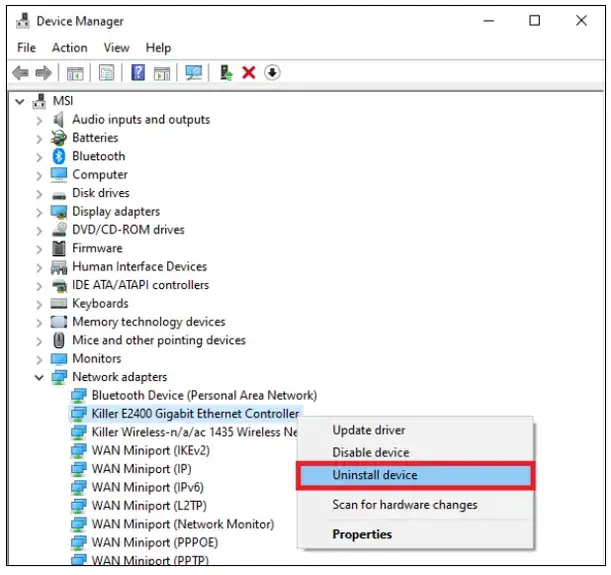Click the DVD/CD-ROM drives disc icon
This screenshot has width=611, height=575.
(59, 229)
